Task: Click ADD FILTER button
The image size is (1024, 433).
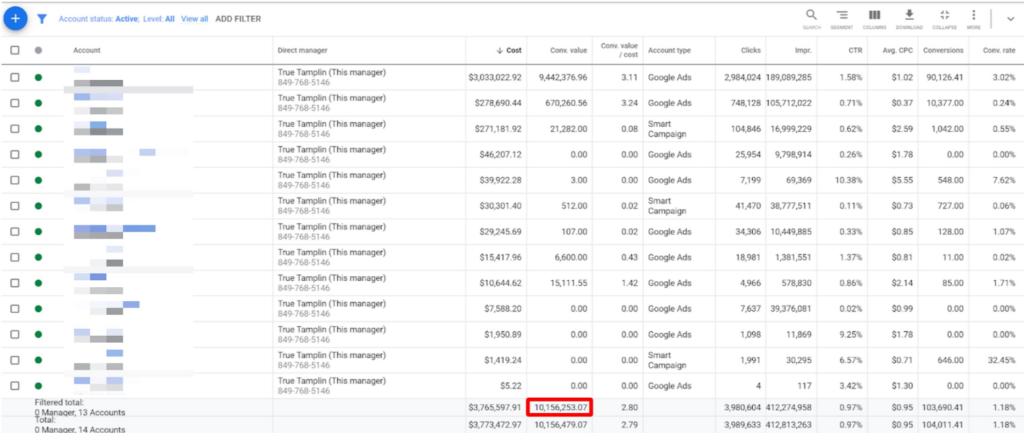Action: coord(238,19)
